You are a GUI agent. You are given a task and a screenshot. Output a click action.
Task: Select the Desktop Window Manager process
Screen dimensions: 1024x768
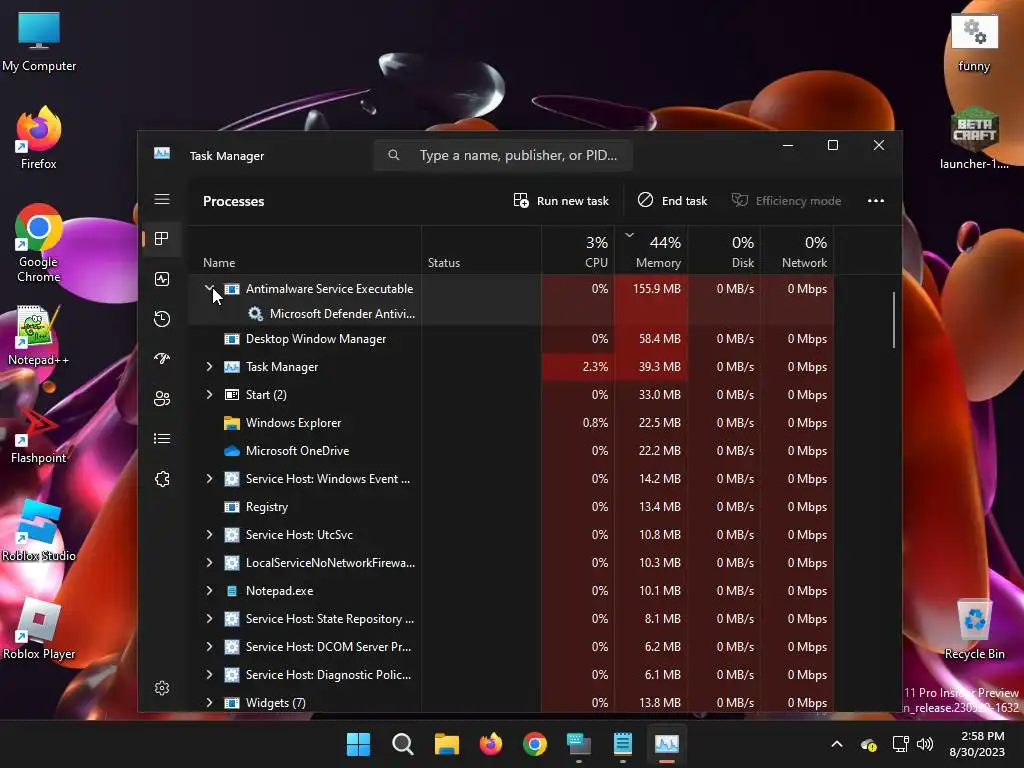tap(511, 339)
